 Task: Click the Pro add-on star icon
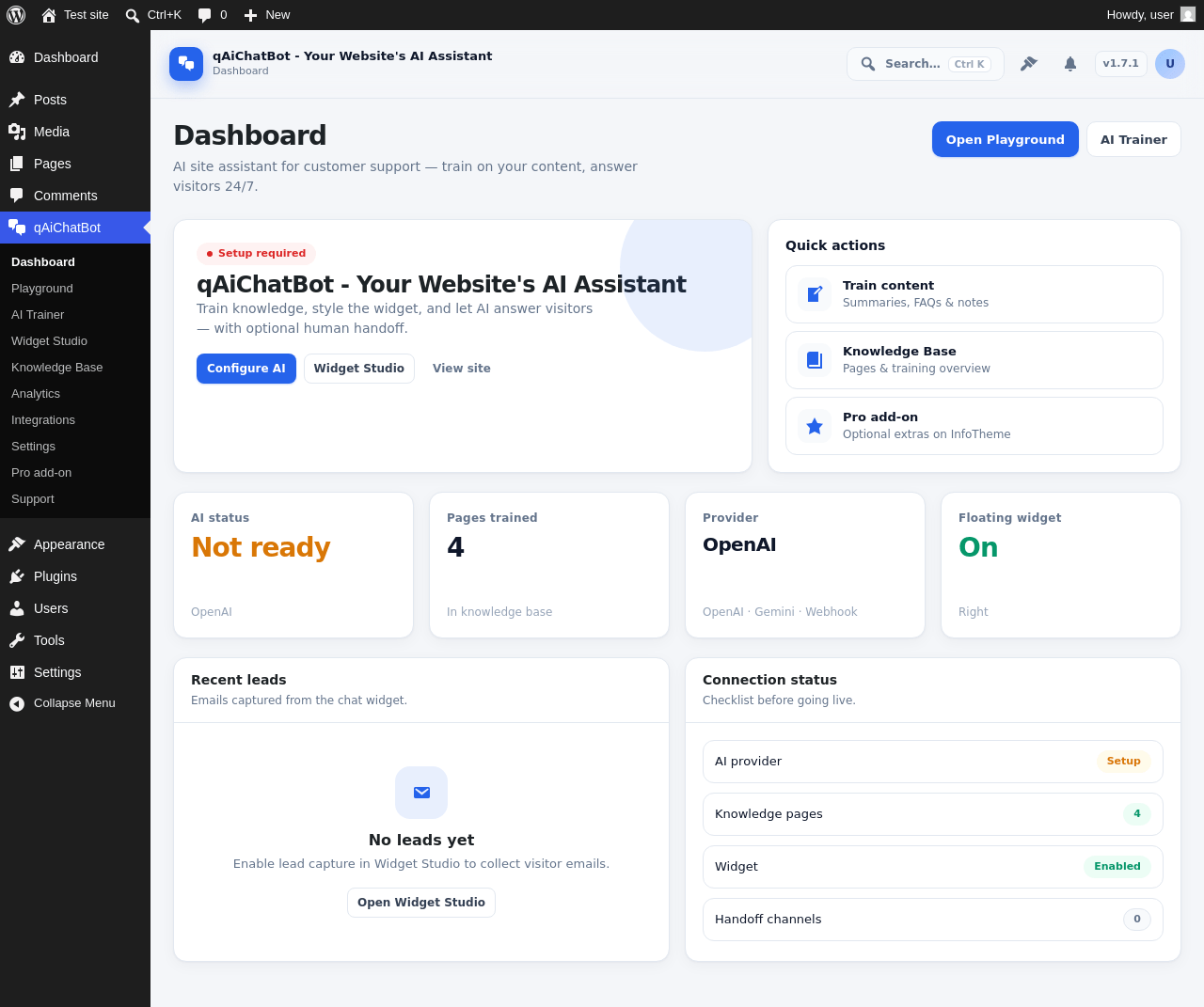coord(815,426)
